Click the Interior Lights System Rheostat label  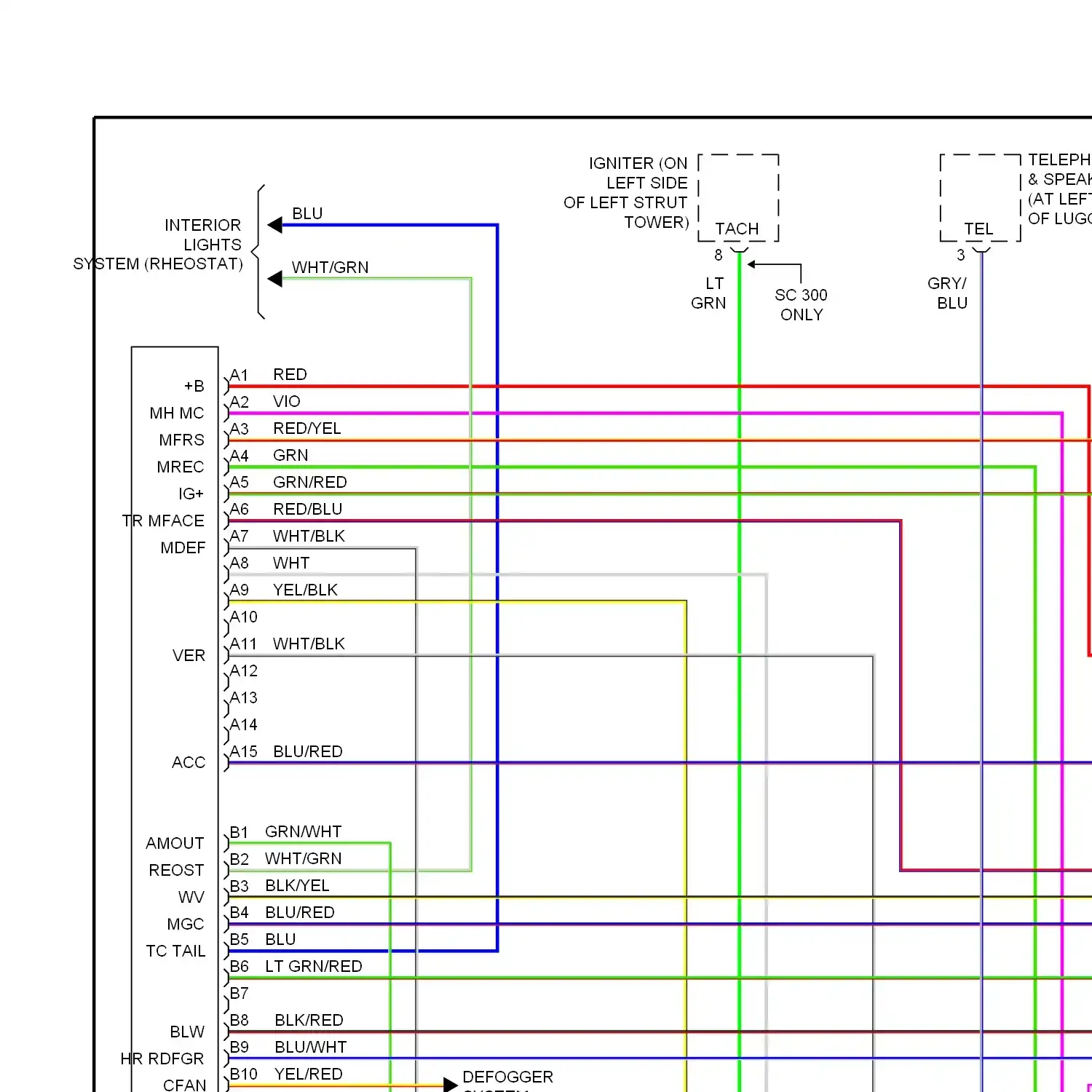pyautogui.click(x=158, y=245)
